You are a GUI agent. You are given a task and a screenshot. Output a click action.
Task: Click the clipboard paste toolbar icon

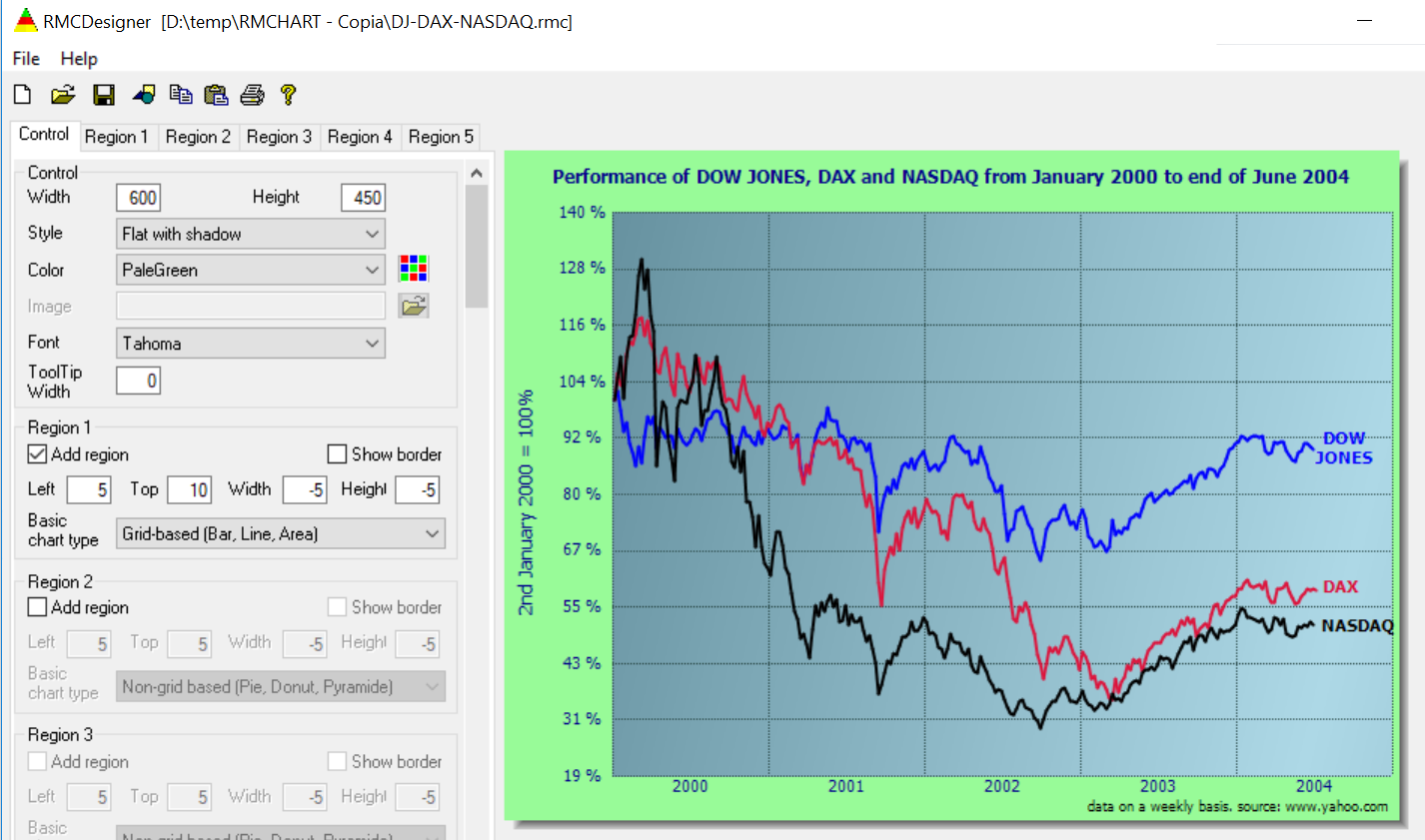pos(216,95)
